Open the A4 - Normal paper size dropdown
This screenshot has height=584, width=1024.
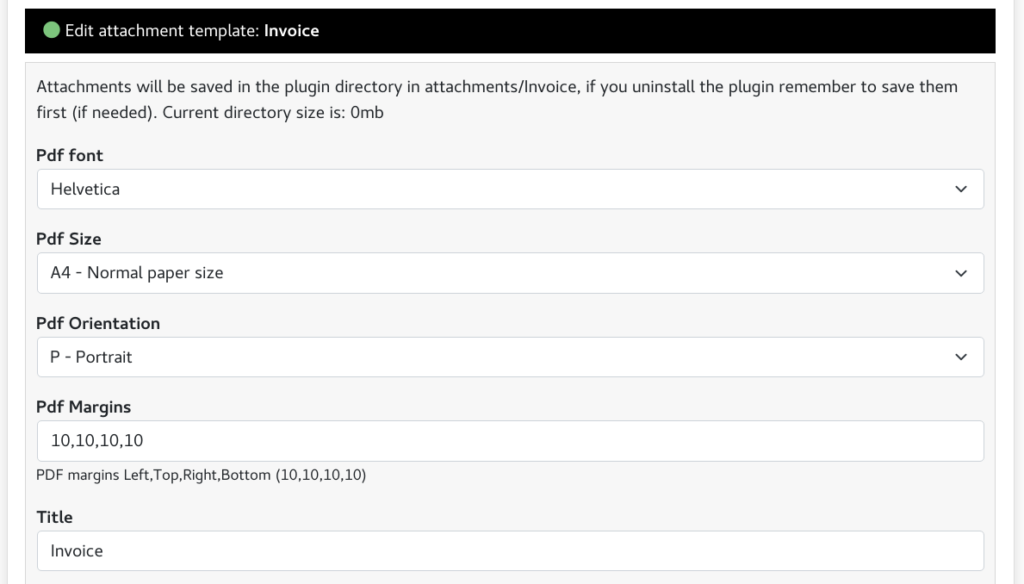click(x=510, y=273)
